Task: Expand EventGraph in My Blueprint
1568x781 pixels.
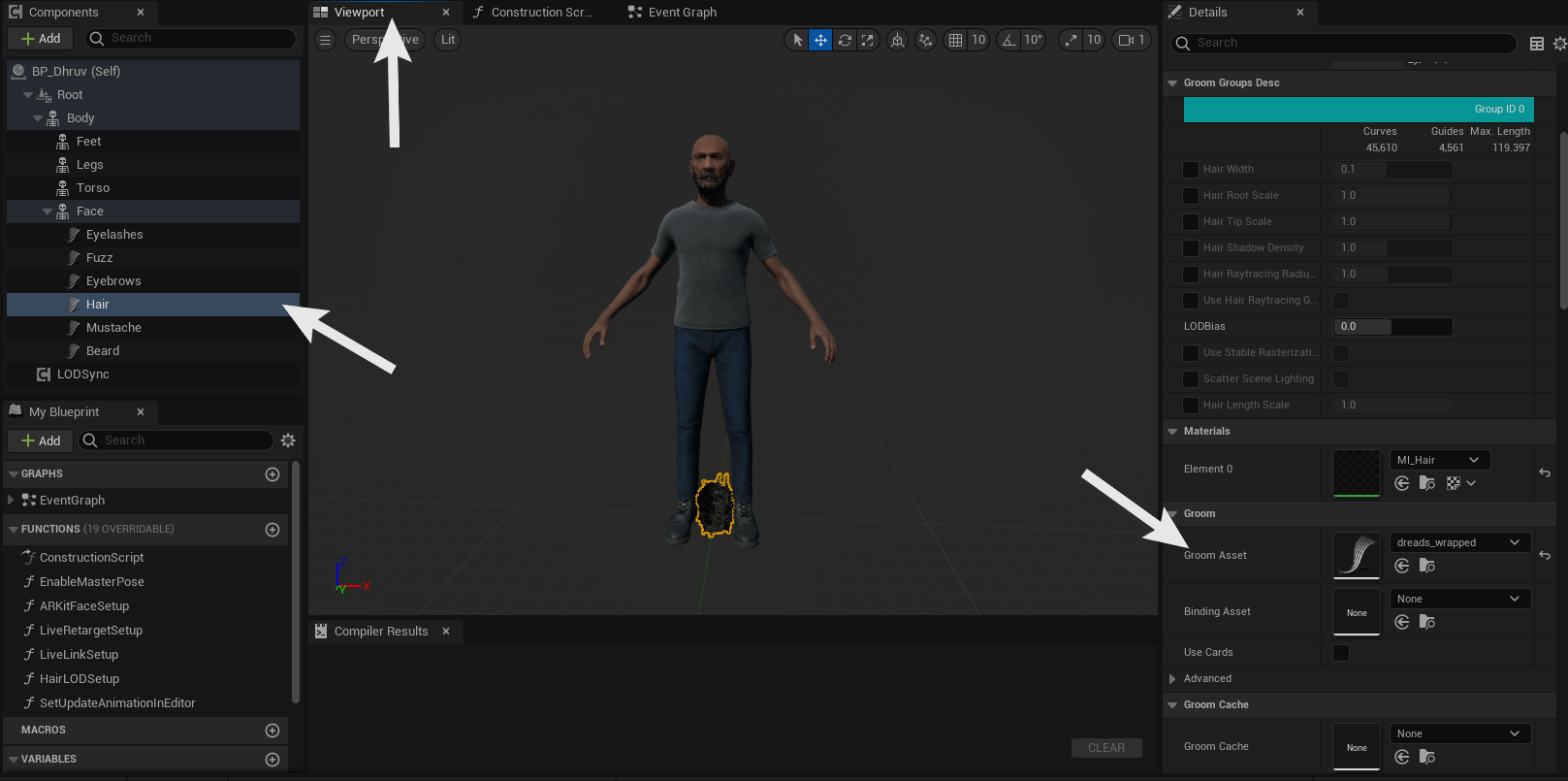Action: tap(11, 501)
